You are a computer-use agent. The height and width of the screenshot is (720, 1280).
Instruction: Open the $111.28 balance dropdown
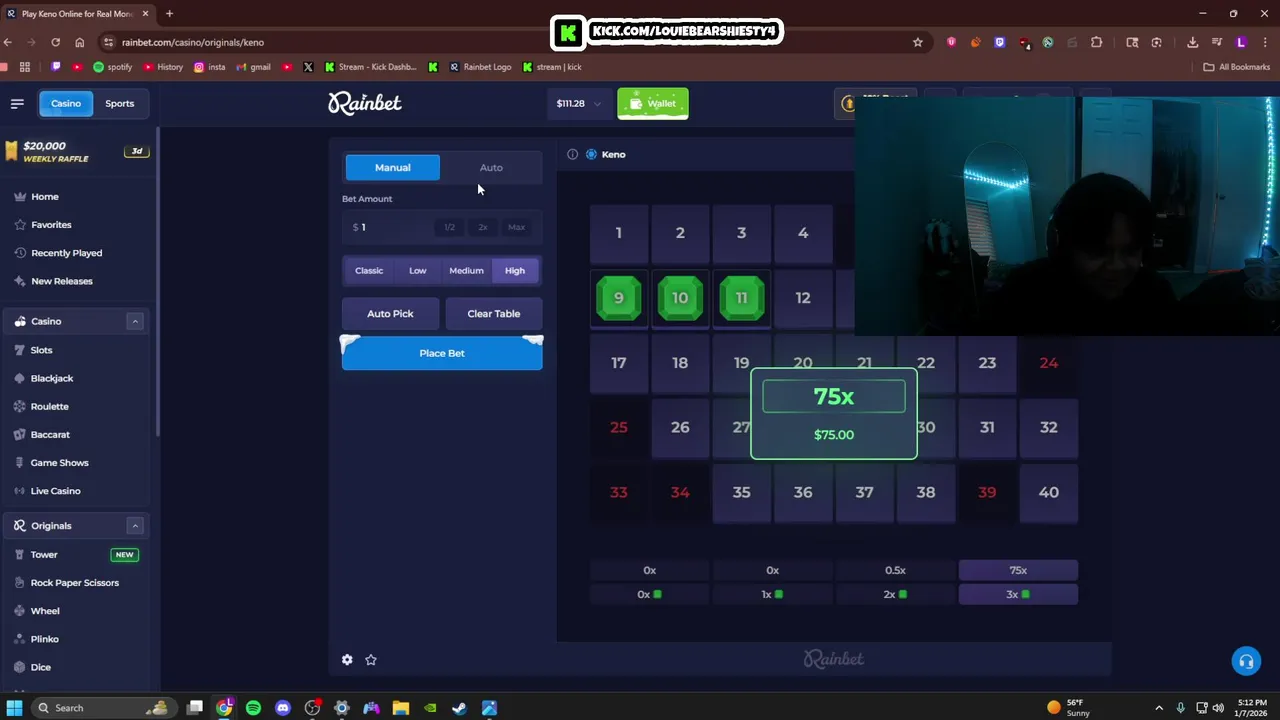579,103
